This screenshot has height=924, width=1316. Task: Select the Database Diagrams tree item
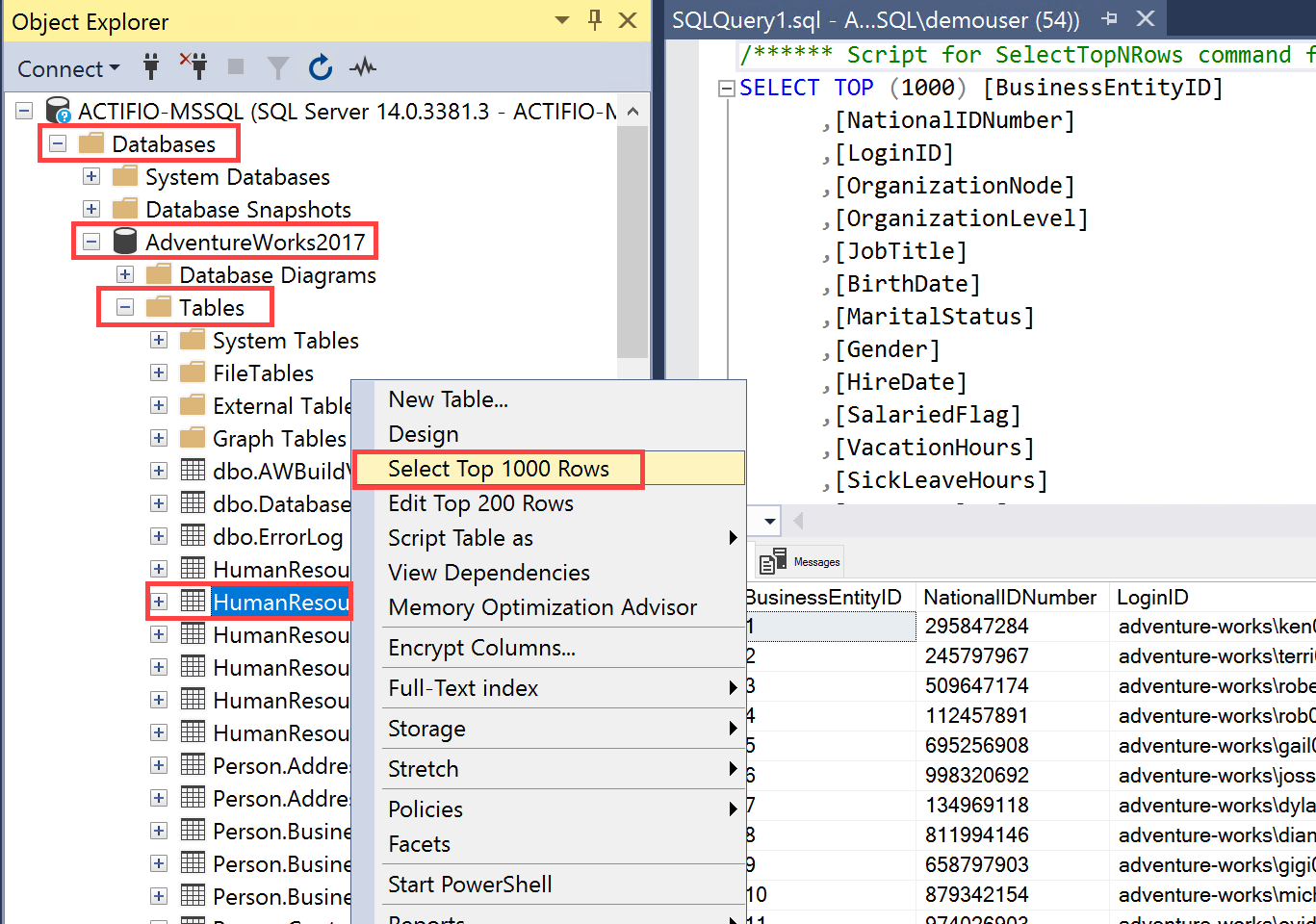point(277,275)
